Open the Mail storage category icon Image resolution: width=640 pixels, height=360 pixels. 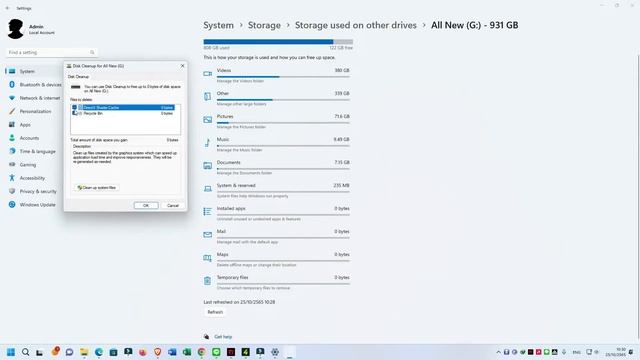[207, 235]
